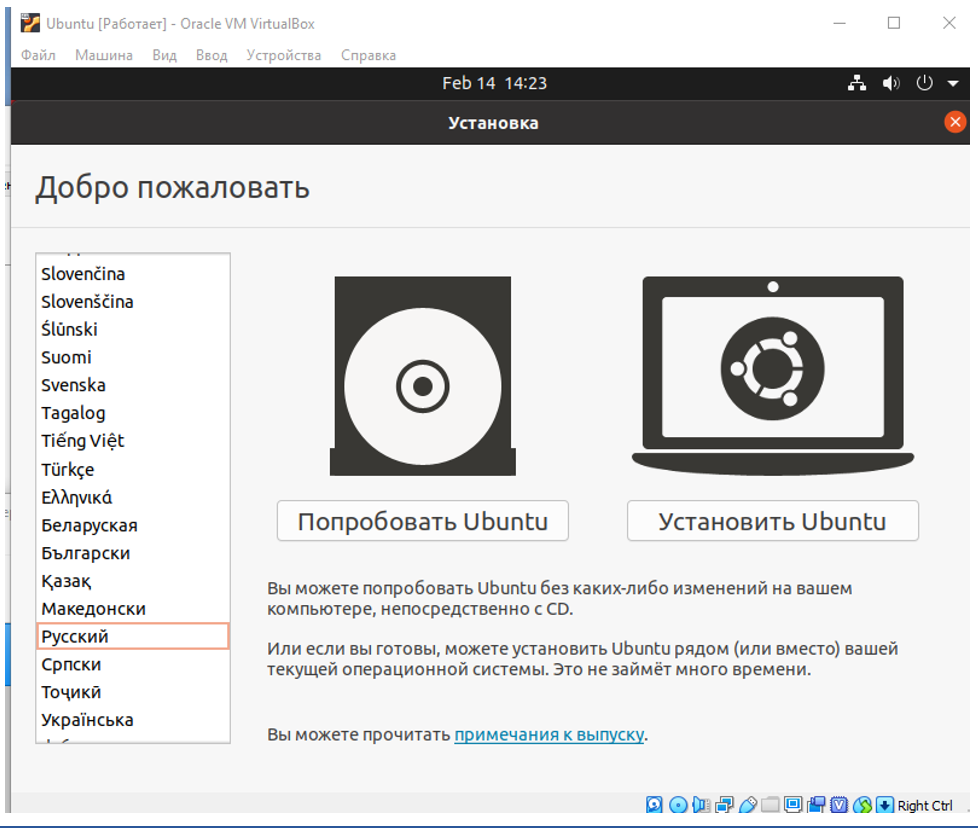Pick Српски from the language list
Viewport: 978px width, 828px height.
pyautogui.click(x=133, y=664)
